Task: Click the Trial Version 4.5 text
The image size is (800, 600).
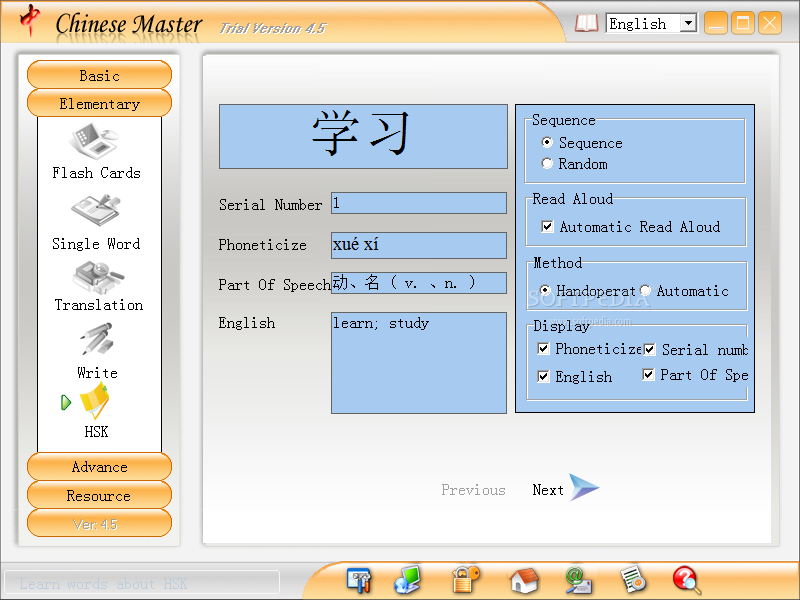Action: click(272, 29)
